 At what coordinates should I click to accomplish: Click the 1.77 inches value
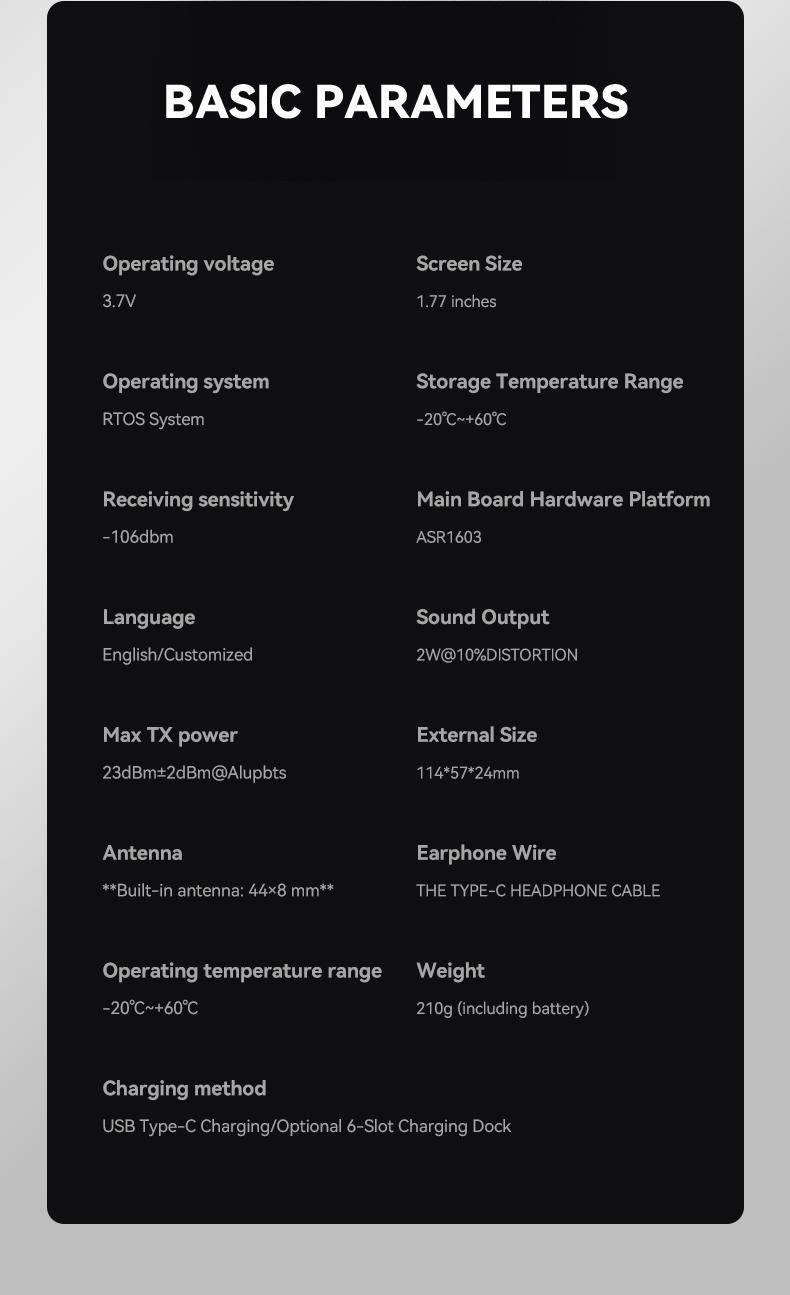click(x=456, y=301)
